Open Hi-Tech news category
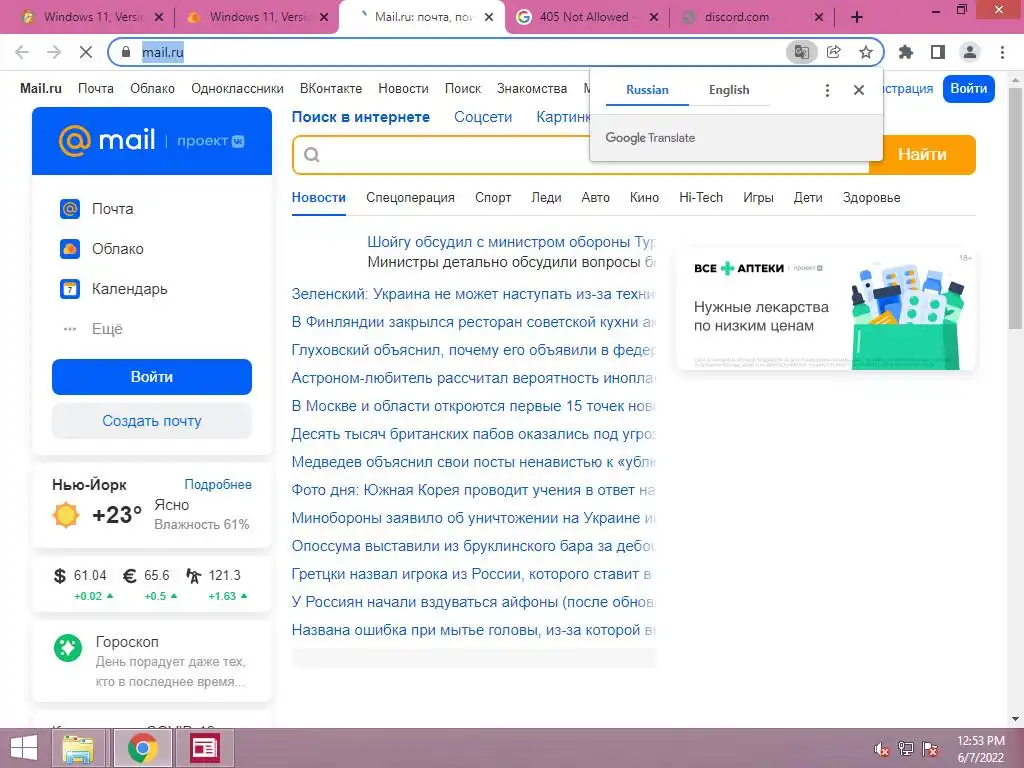The width and height of the screenshot is (1024, 768). (x=701, y=198)
